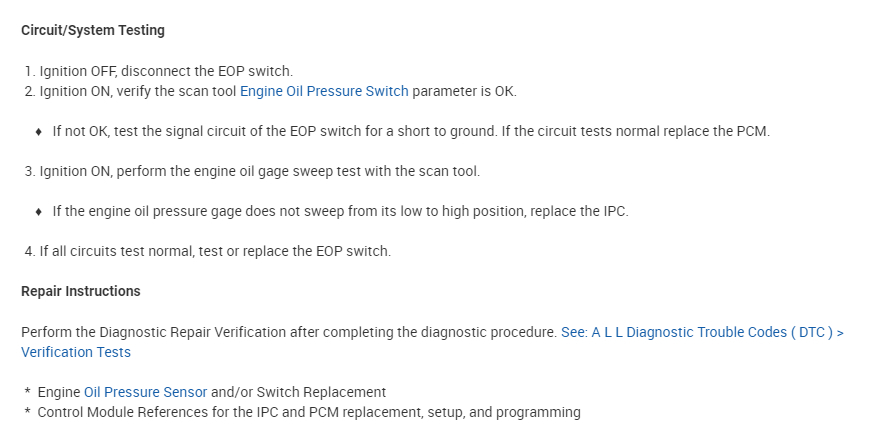Click the 'and/or Switch Replacement' text
Screen dimensions: 870x443
coord(299,392)
